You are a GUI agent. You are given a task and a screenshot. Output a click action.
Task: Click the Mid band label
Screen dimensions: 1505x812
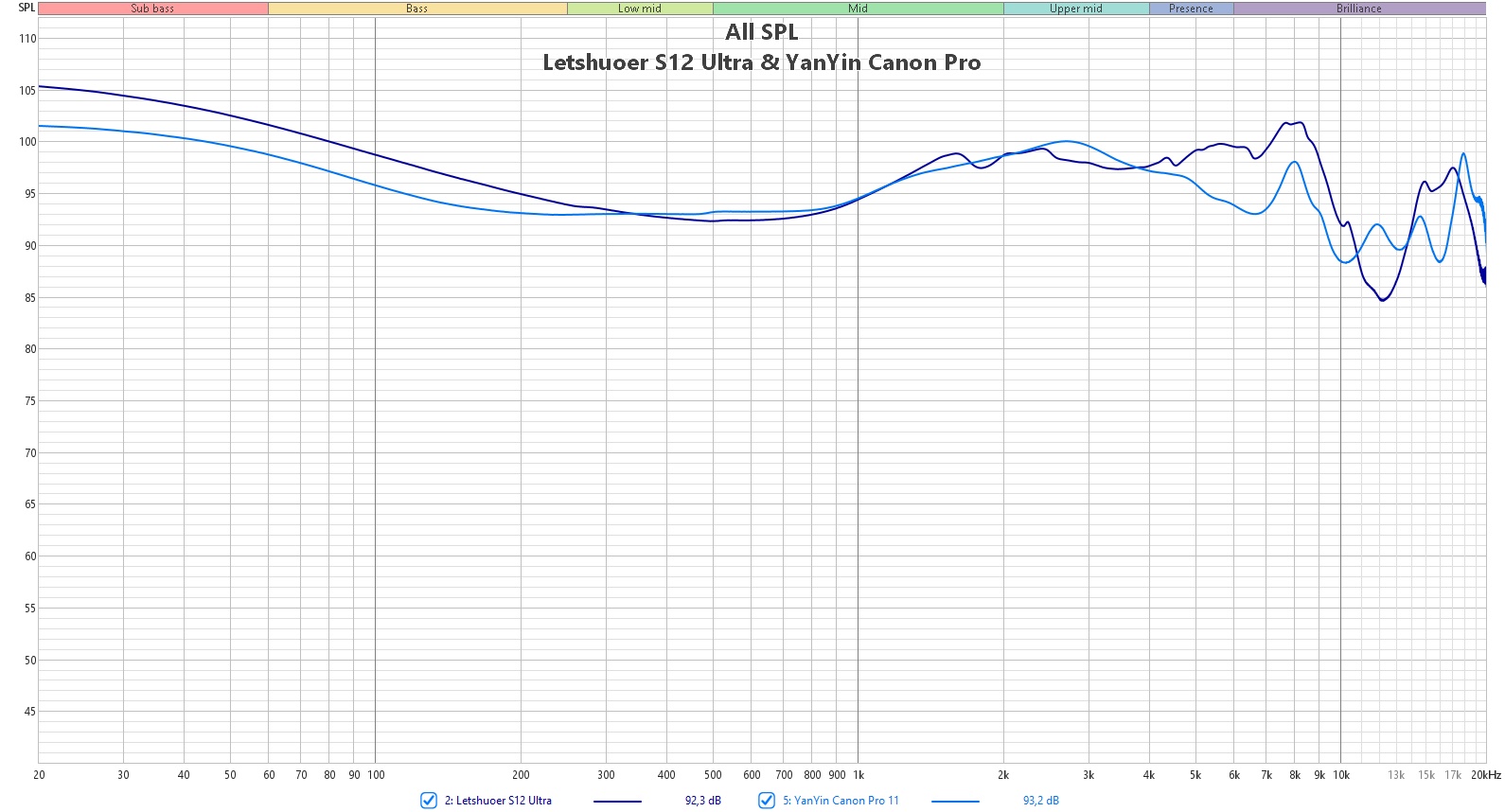coord(859,9)
